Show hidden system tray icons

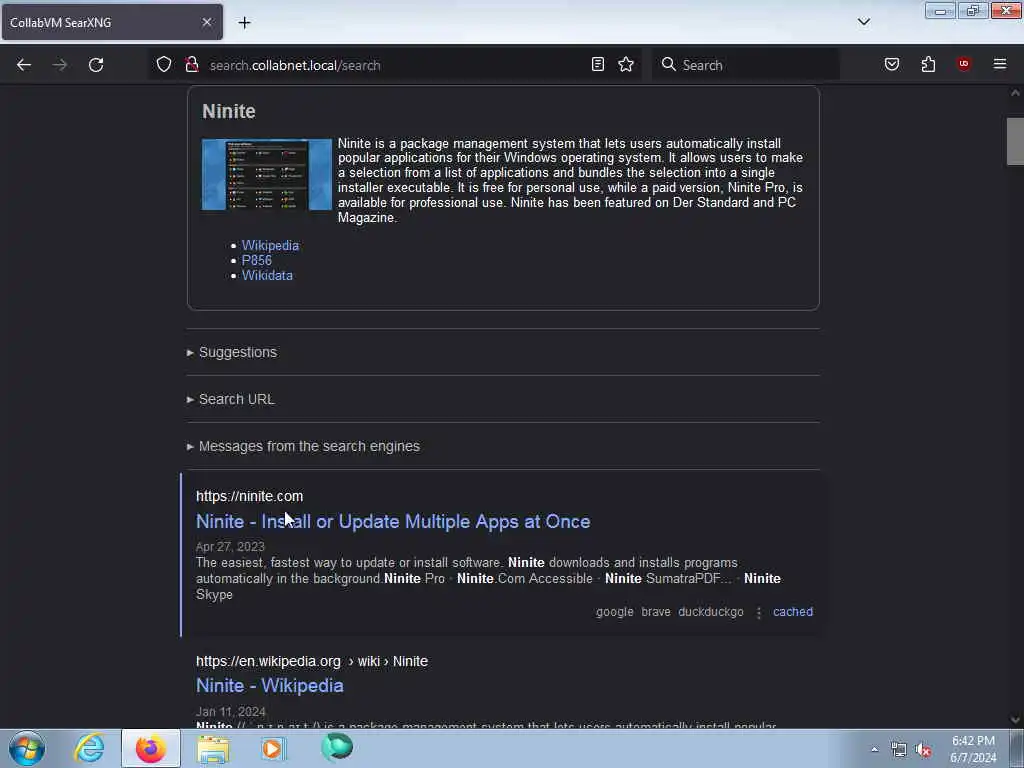point(874,750)
